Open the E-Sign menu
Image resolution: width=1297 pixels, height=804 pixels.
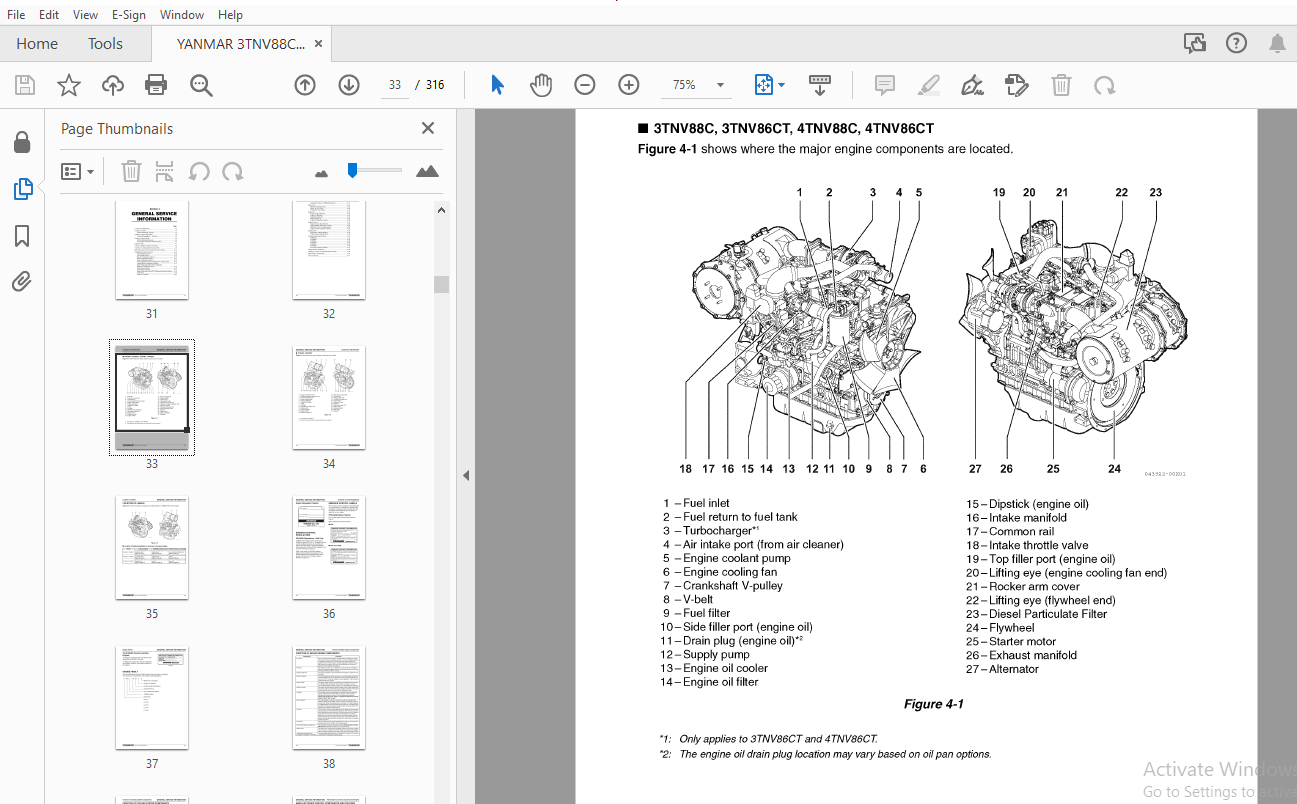coord(129,15)
